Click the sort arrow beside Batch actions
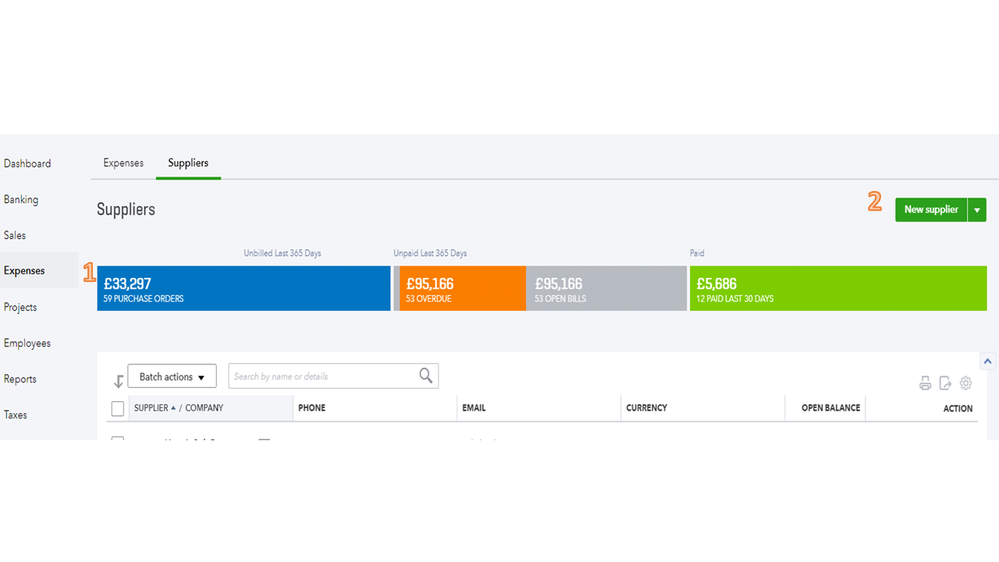 (x=118, y=381)
